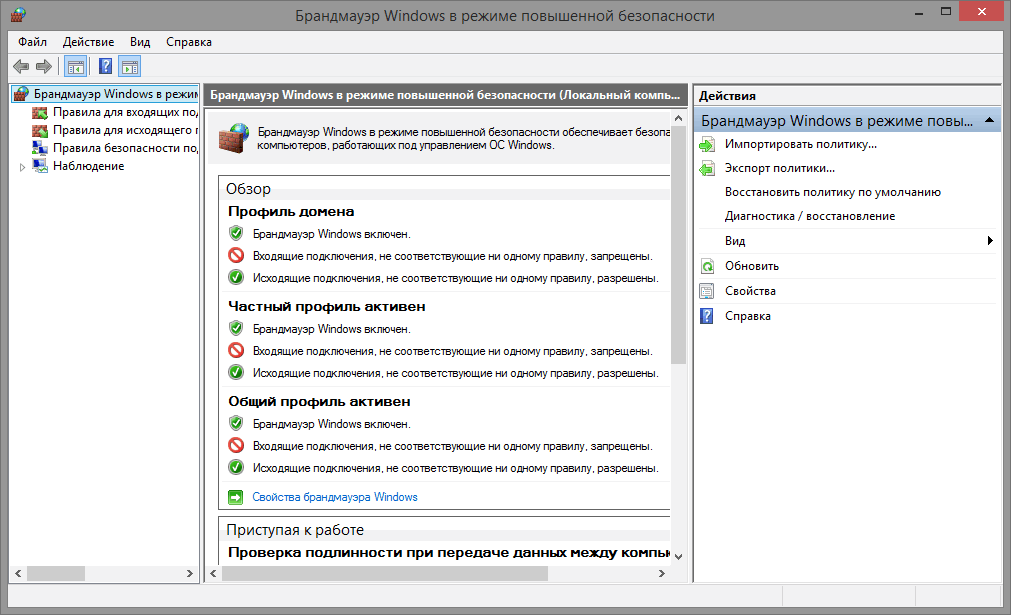Expand the Наблюдение tree node

coord(22,167)
